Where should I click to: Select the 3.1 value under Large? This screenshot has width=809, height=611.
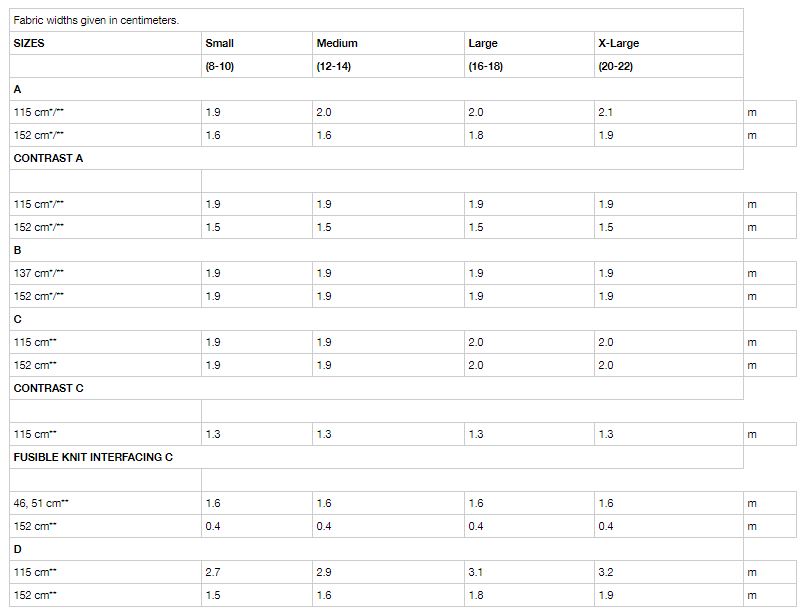476,573
